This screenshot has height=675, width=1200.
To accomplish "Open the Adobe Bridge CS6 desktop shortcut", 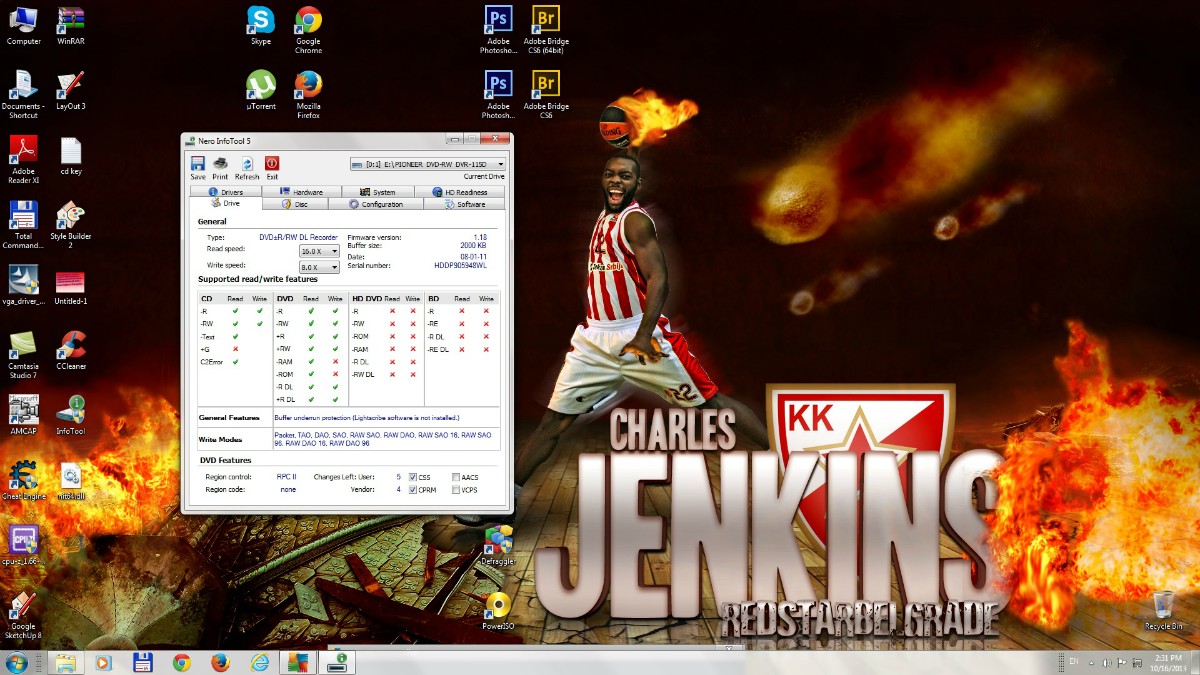I will click(546, 94).
